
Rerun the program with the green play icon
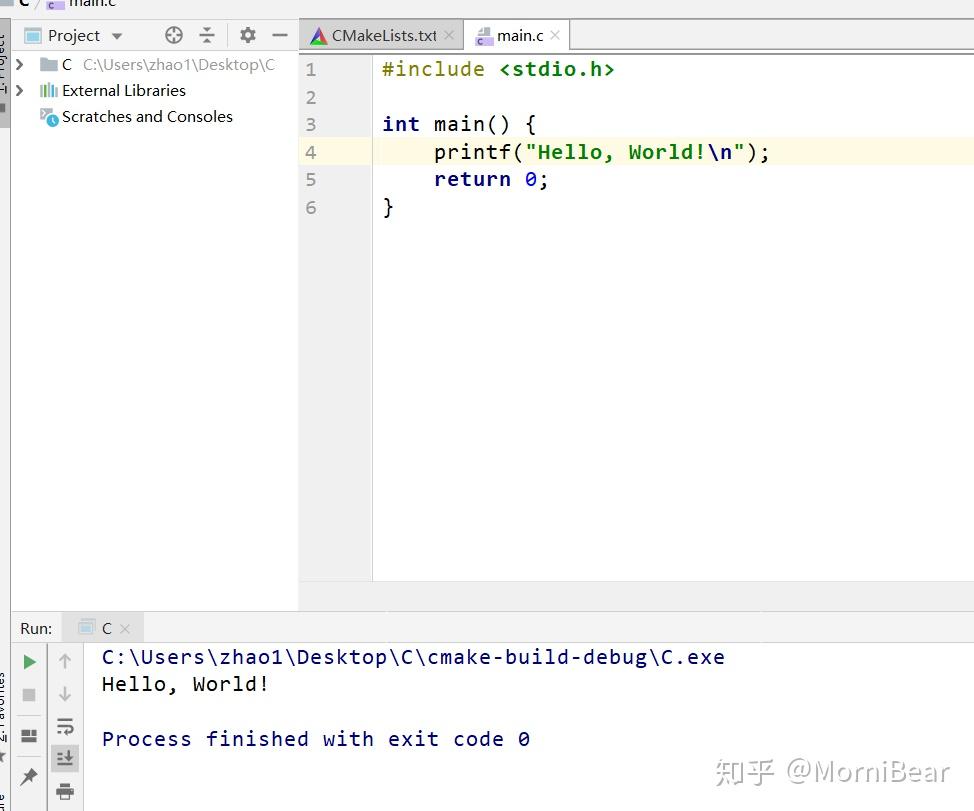click(x=28, y=661)
